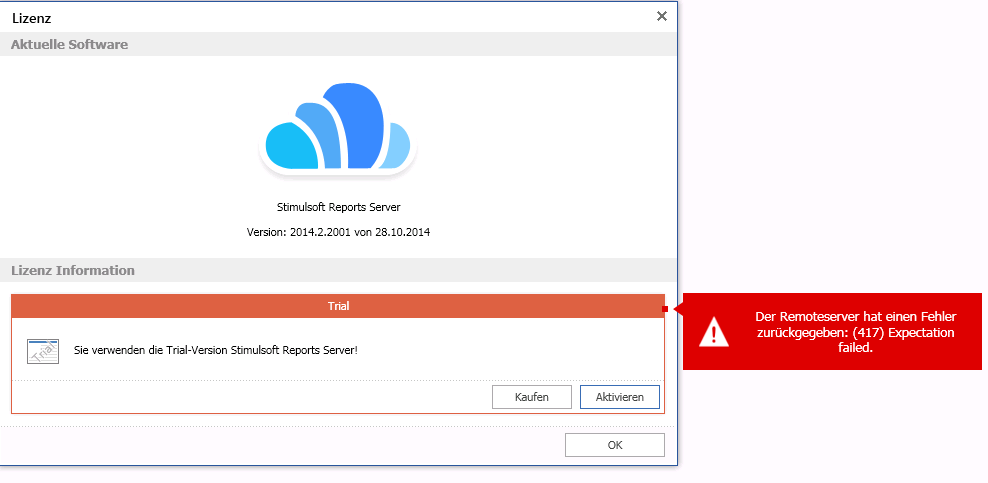
Task: Click the red warning triangle icon
Action: pos(714,331)
